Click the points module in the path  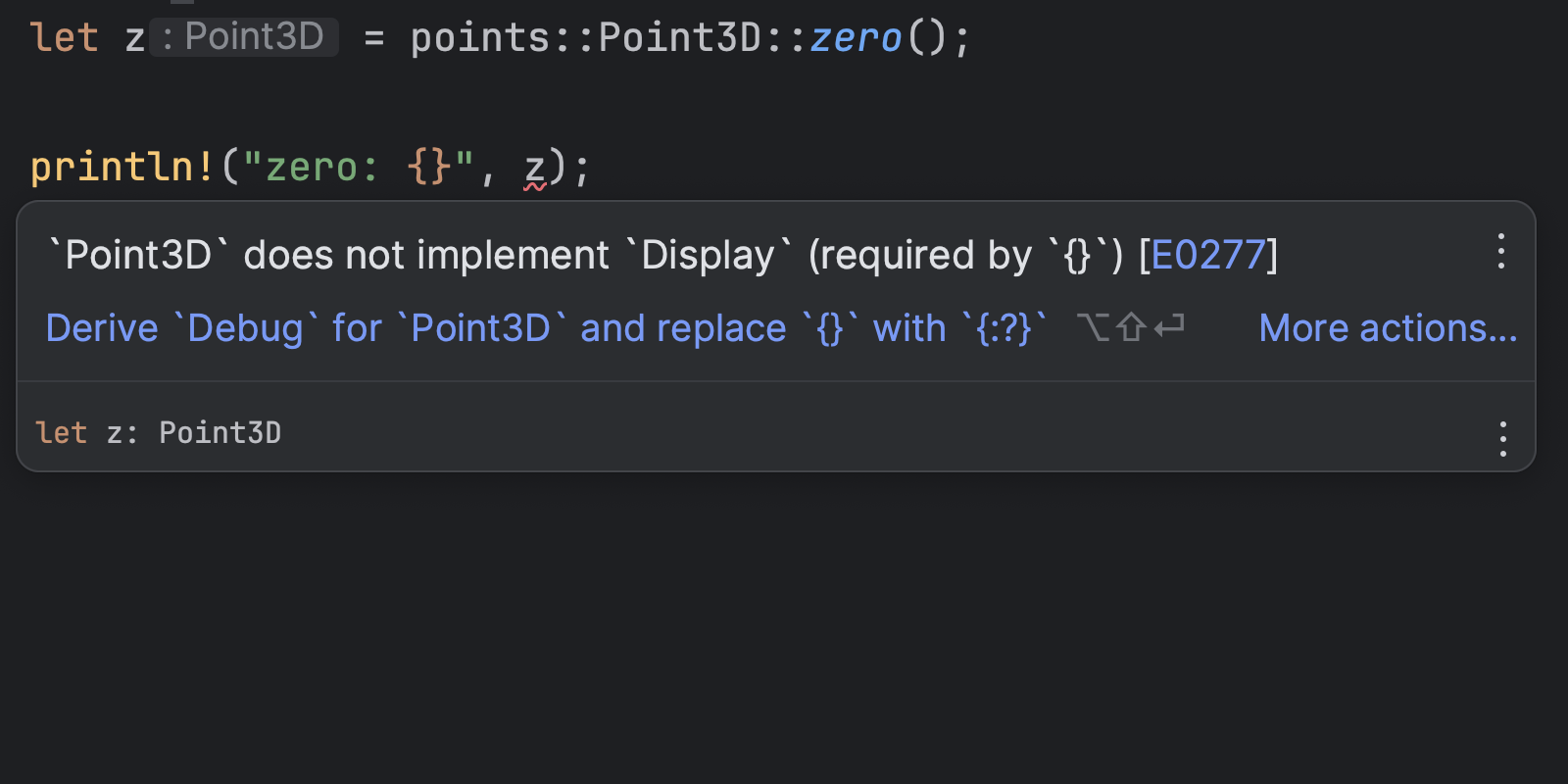coord(480,38)
